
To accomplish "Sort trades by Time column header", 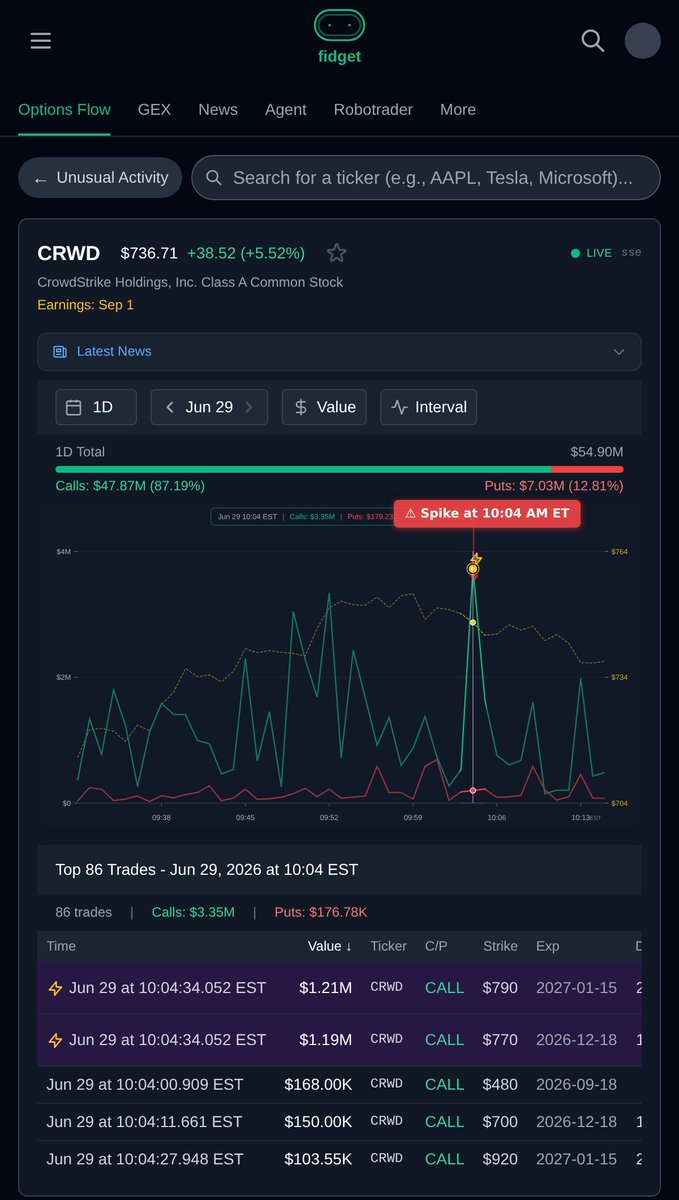I will (x=61, y=946).
